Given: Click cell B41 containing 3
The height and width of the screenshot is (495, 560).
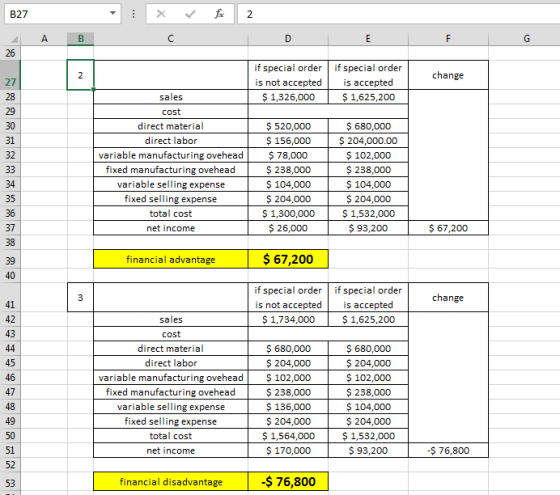Looking at the screenshot, I should click(x=80, y=297).
